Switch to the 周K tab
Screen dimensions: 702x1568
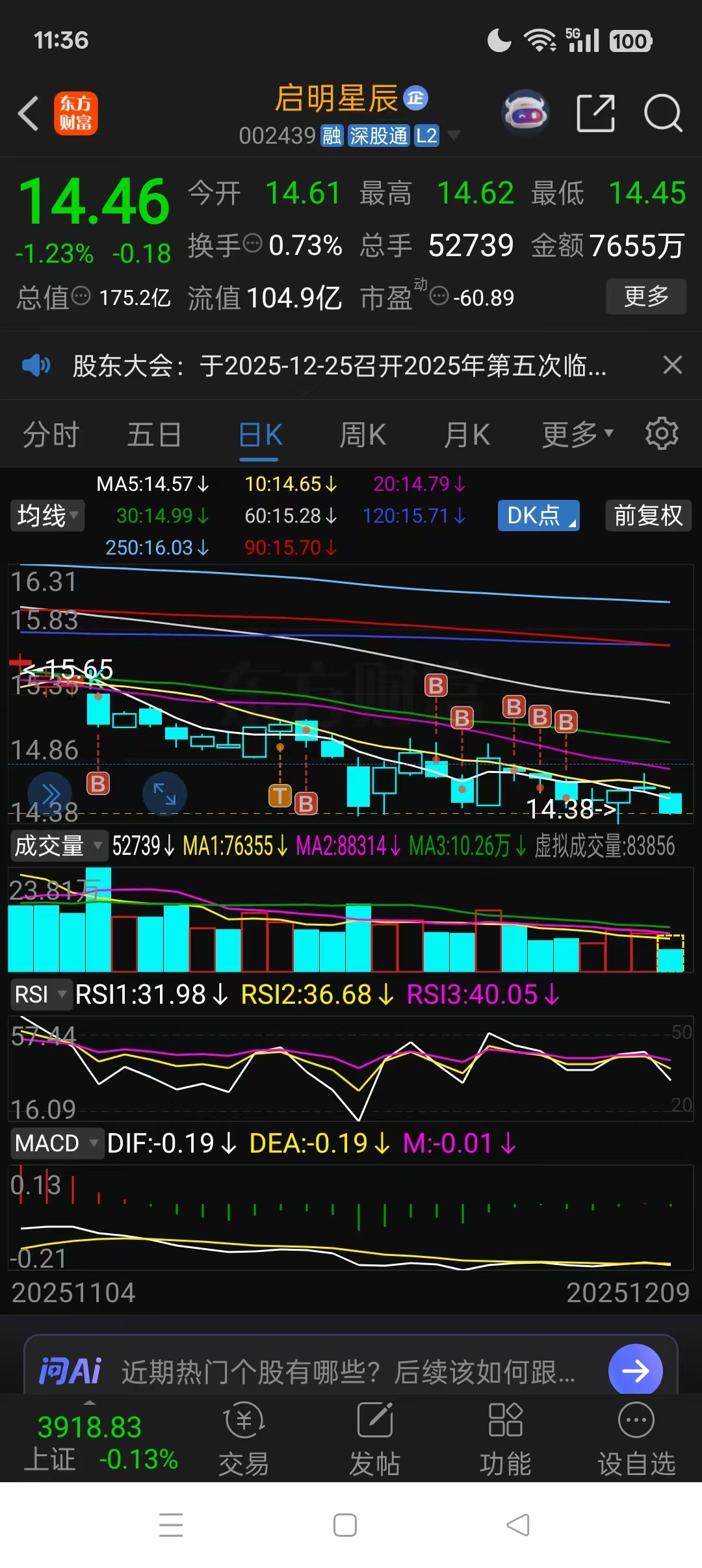[x=363, y=434]
